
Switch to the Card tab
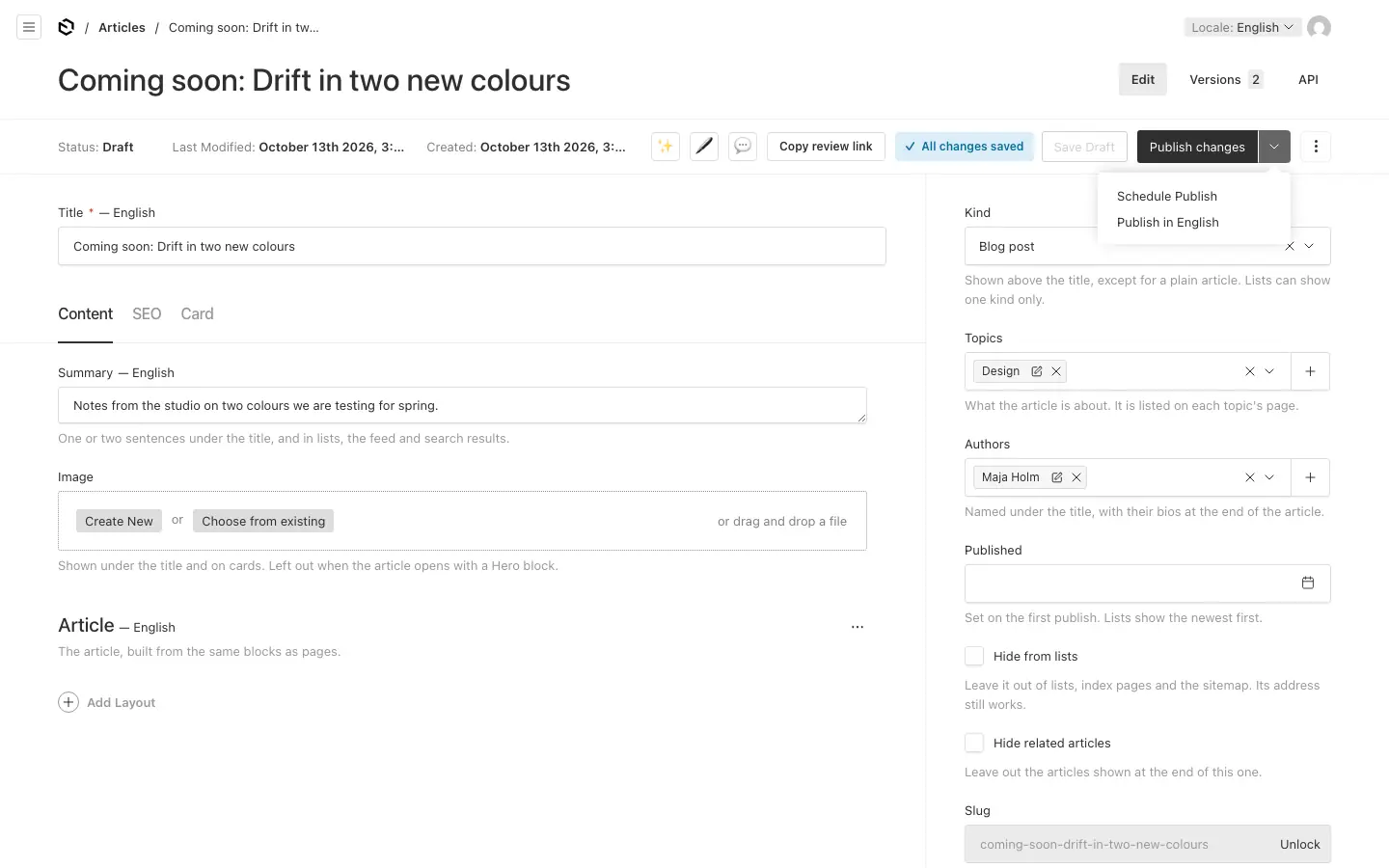197,313
